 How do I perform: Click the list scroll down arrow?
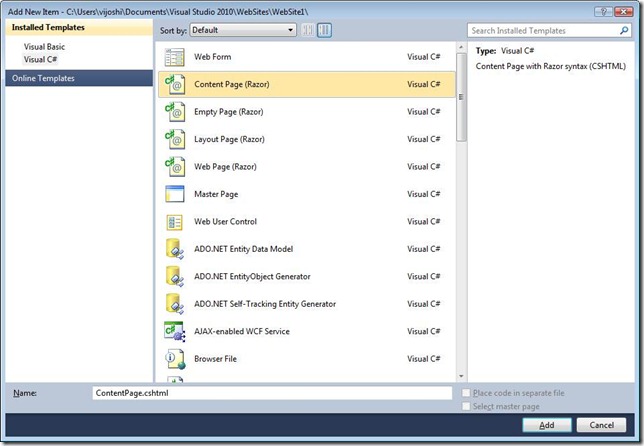coord(461,376)
